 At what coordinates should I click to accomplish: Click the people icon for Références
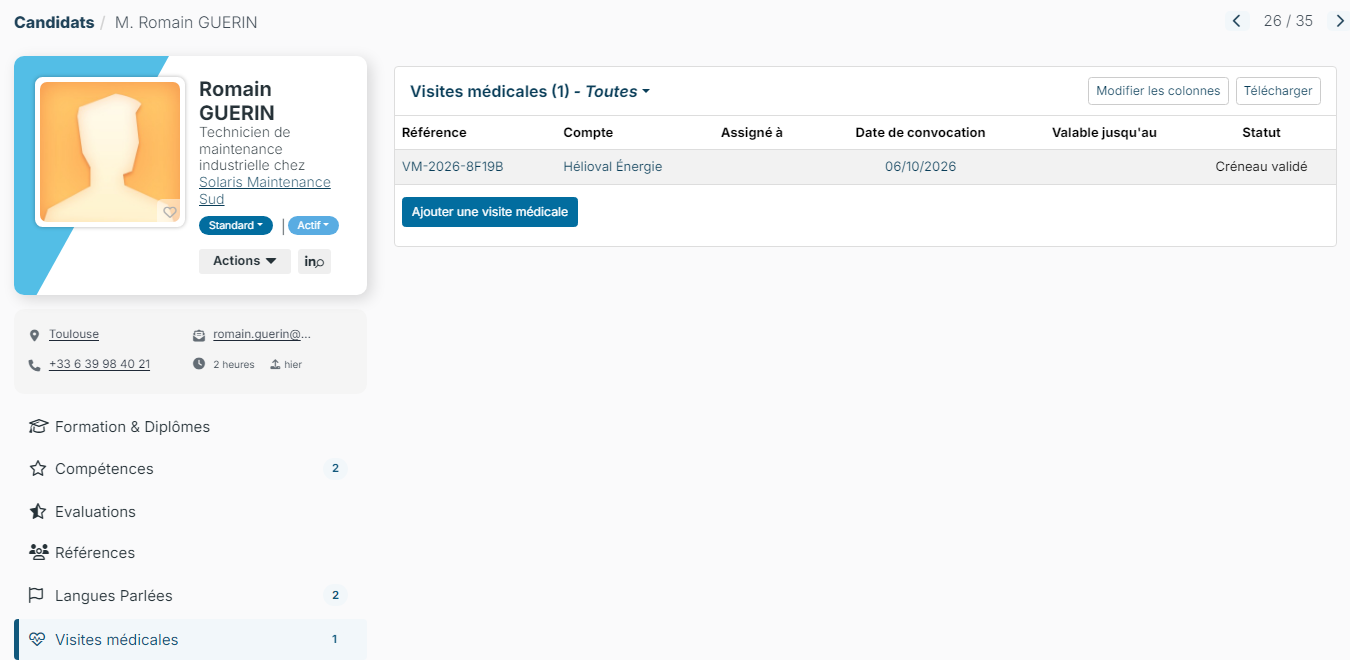38,552
